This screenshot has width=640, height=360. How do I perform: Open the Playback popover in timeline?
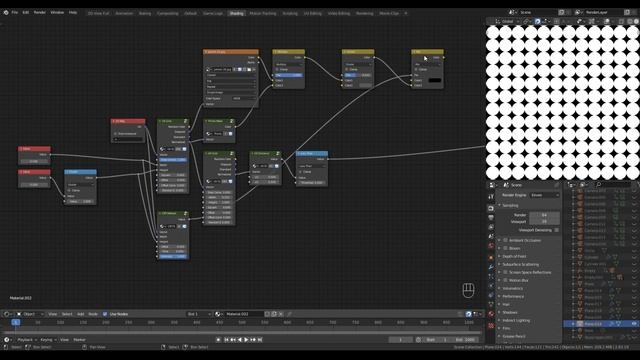[x=27, y=340]
